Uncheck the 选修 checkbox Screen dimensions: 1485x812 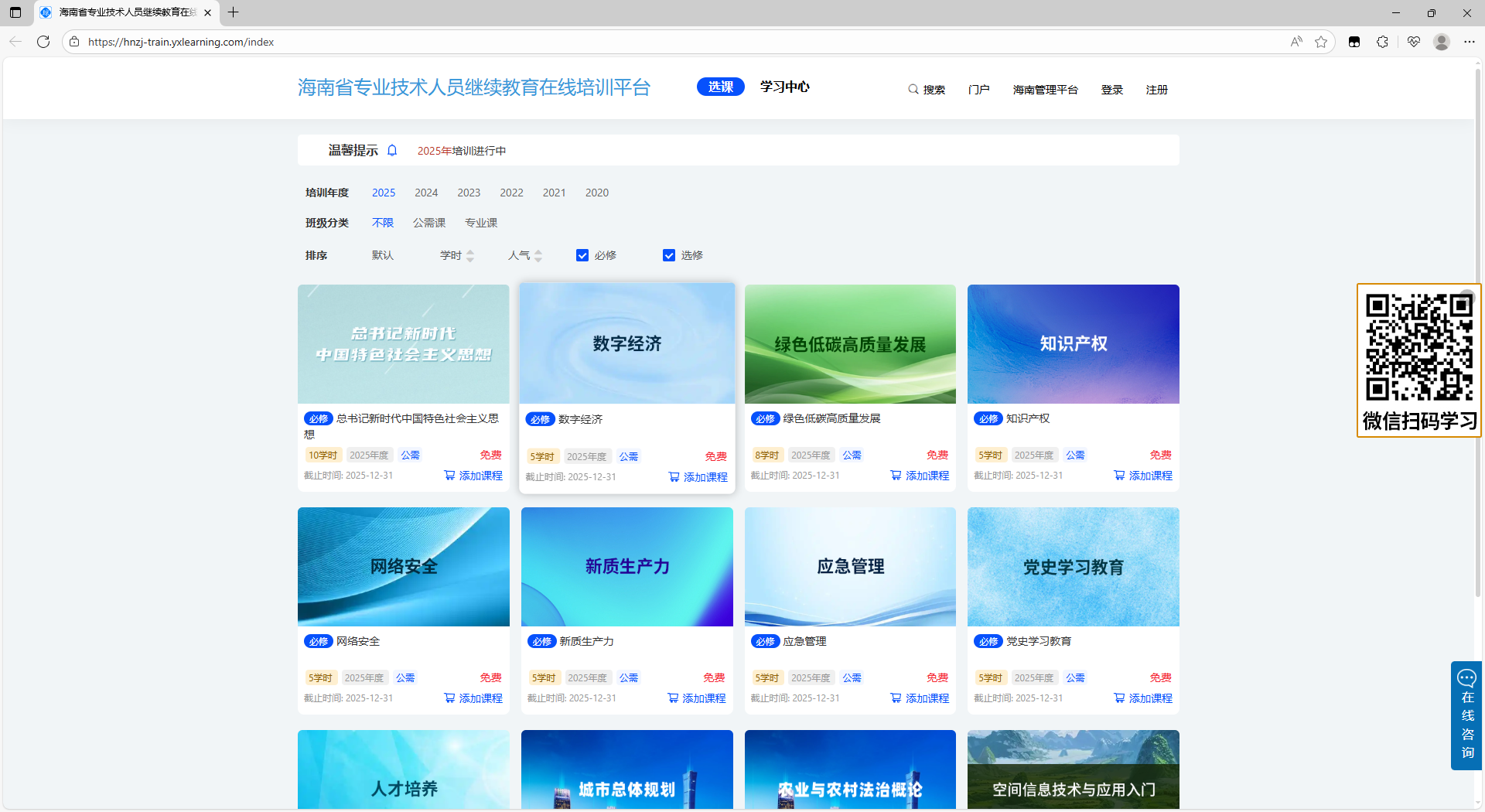tap(669, 255)
